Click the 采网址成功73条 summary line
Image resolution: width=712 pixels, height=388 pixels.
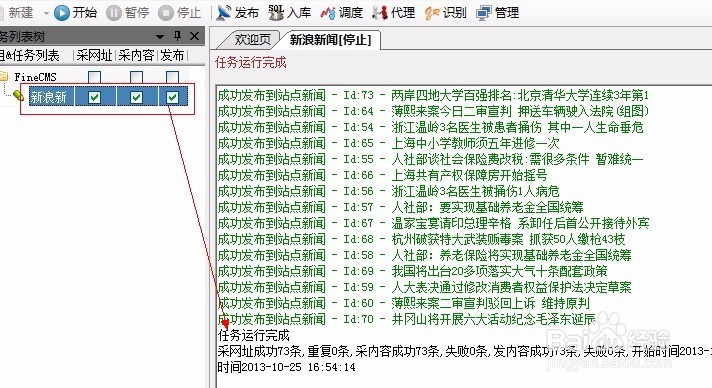[465, 351]
